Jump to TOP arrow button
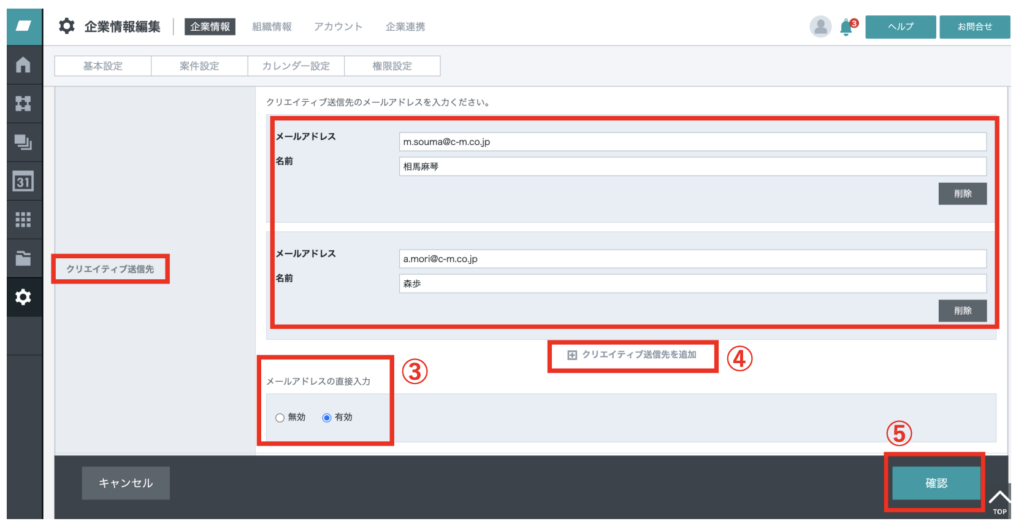This screenshot has height=524, width=1024. coord(999,502)
